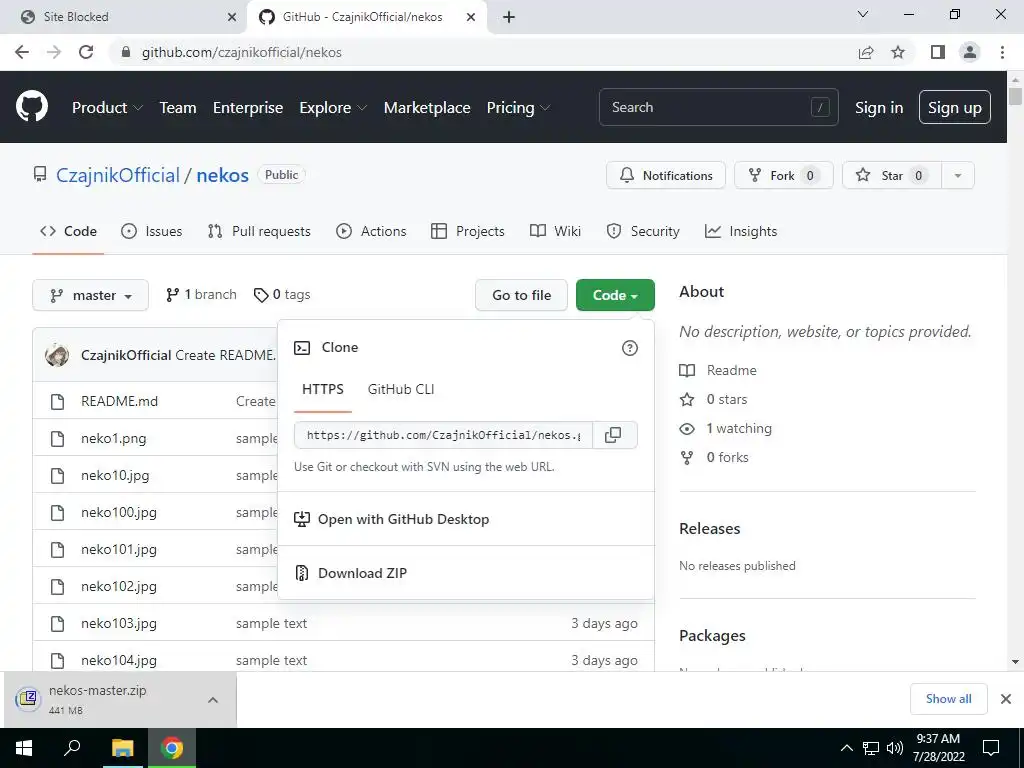Expand the Explore menu

click(x=333, y=107)
